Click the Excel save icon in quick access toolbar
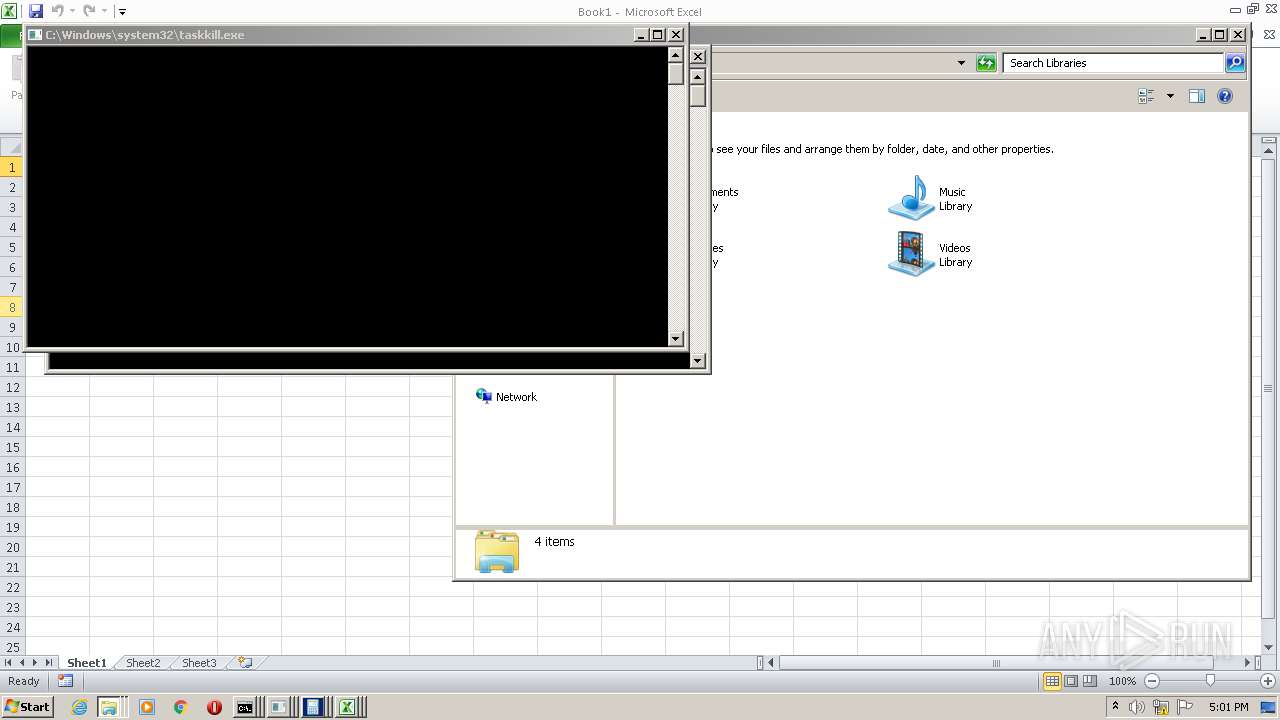 [36, 11]
